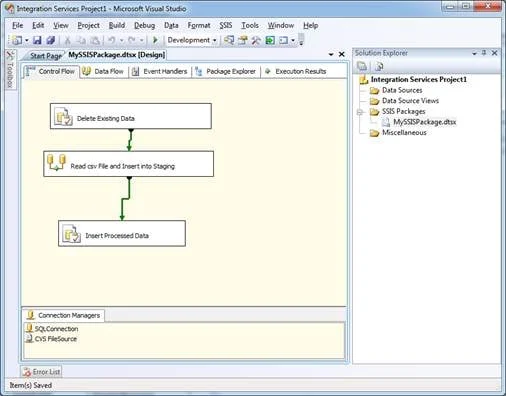Click the Solution Explorer Properties icon
Viewport: 506px width, 396px height.
click(x=362, y=66)
